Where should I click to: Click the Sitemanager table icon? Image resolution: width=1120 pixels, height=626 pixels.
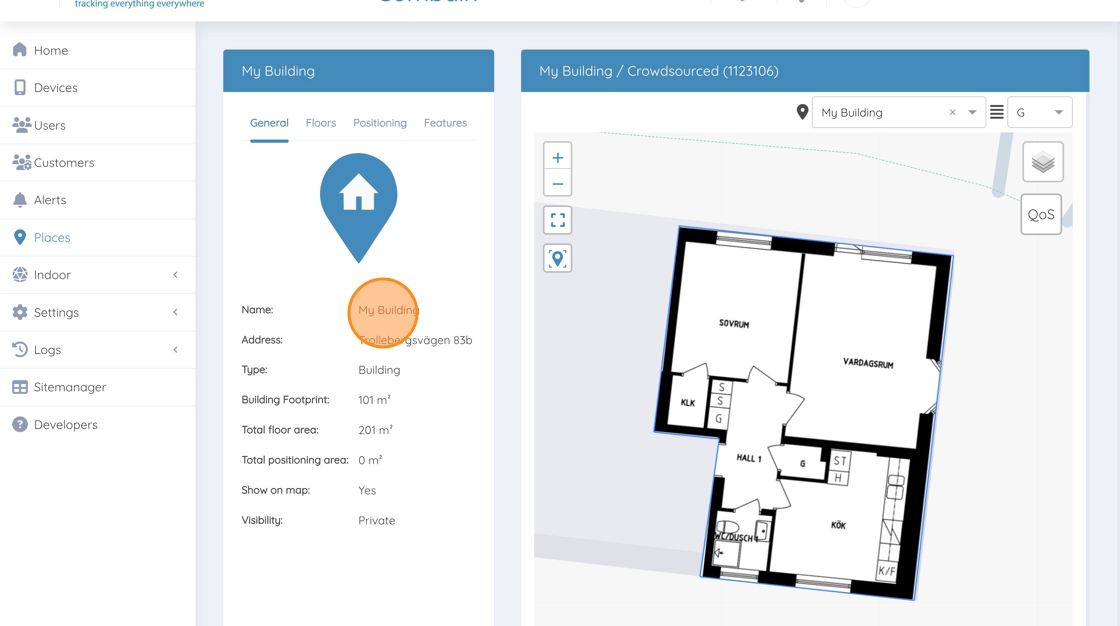click(x=20, y=387)
